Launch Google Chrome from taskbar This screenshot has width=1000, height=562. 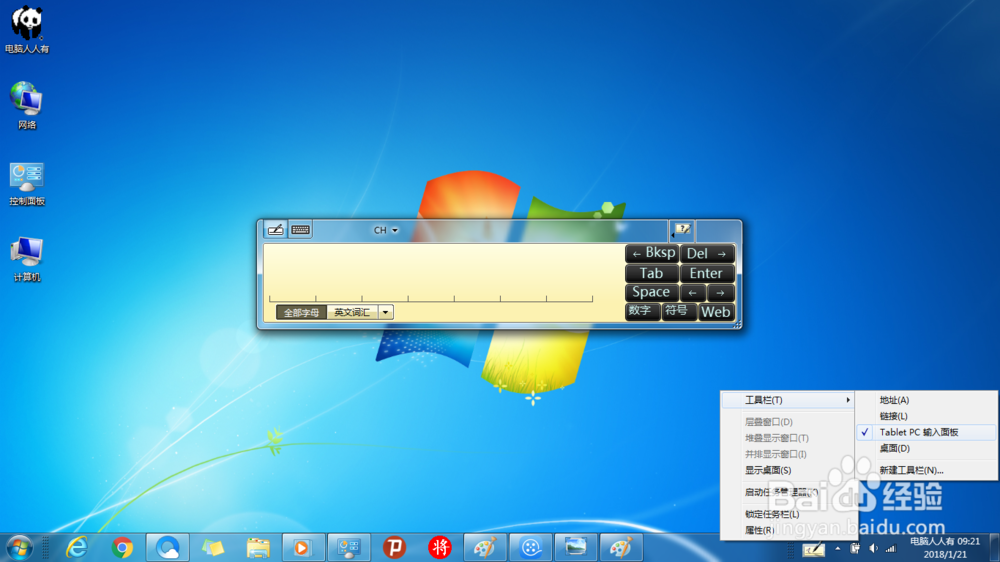pos(122,548)
